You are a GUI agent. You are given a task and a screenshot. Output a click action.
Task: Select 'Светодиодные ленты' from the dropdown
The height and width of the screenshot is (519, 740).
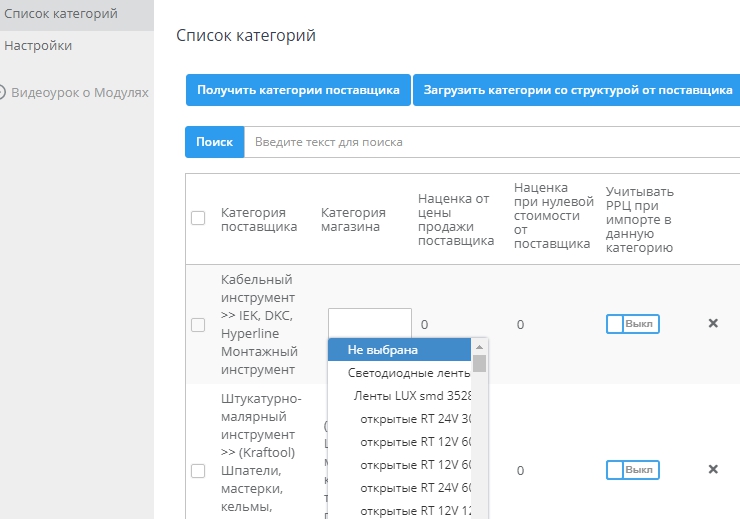pos(408,373)
